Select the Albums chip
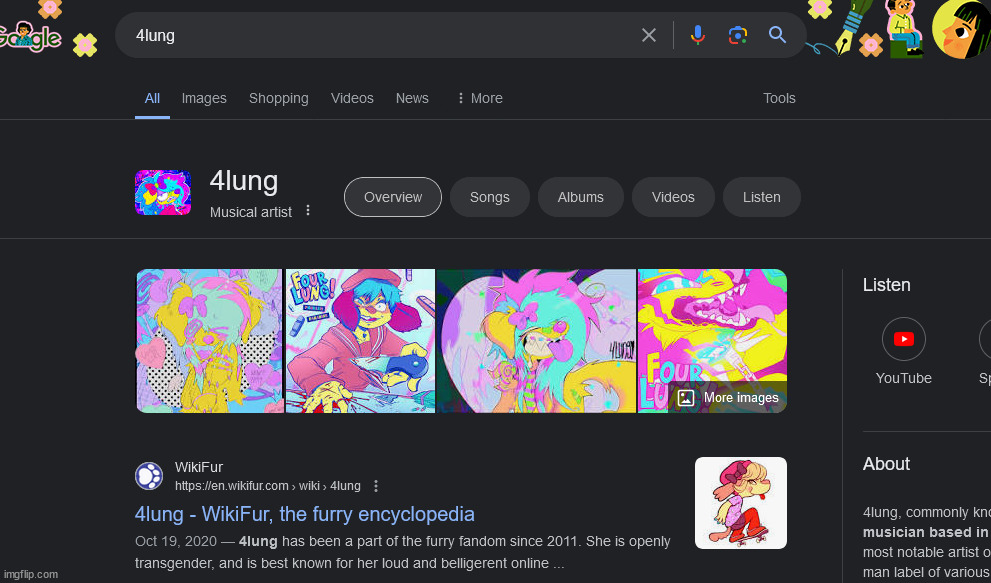Image resolution: width=991 pixels, height=583 pixels. [581, 197]
